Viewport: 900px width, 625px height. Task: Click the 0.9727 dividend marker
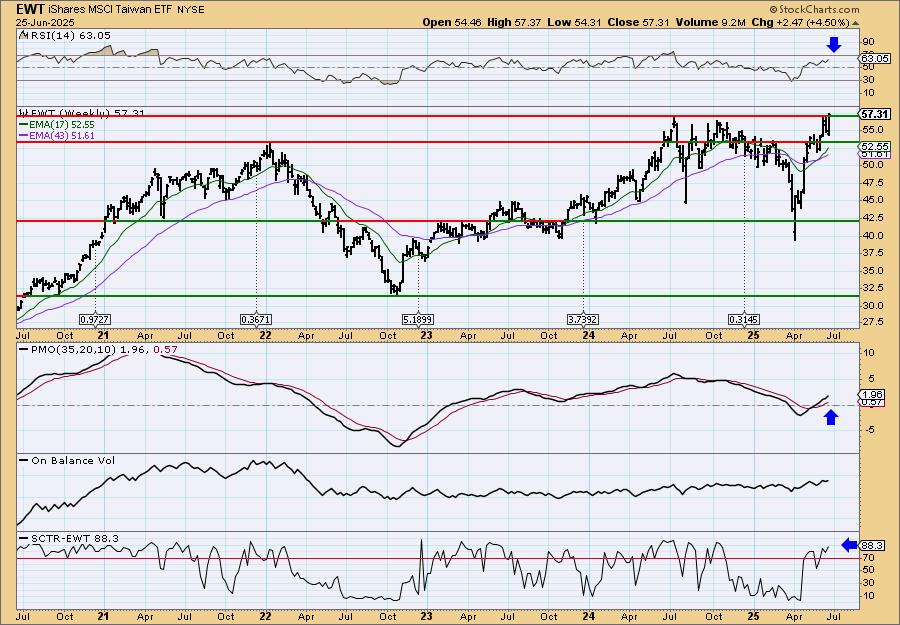pos(95,319)
